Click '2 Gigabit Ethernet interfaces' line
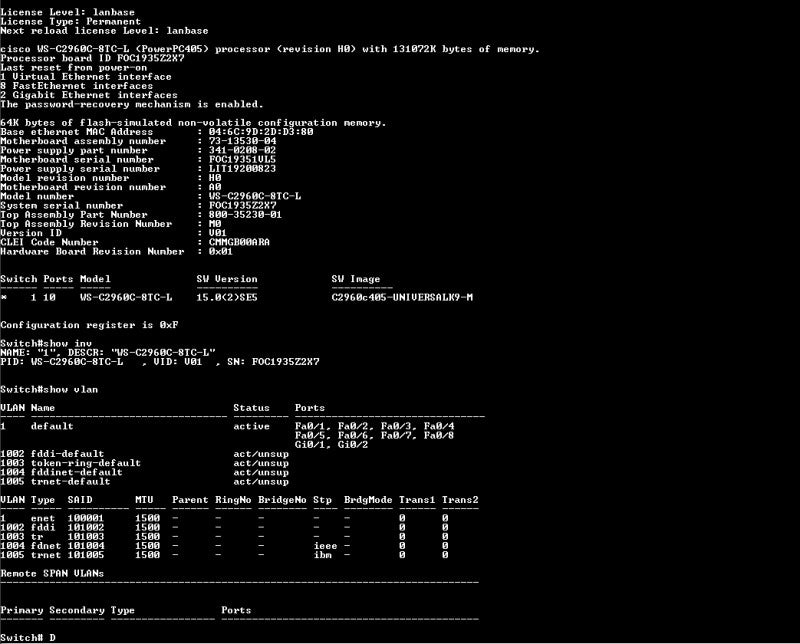The width and height of the screenshot is (800, 644). pyautogui.click(x=89, y=95)
